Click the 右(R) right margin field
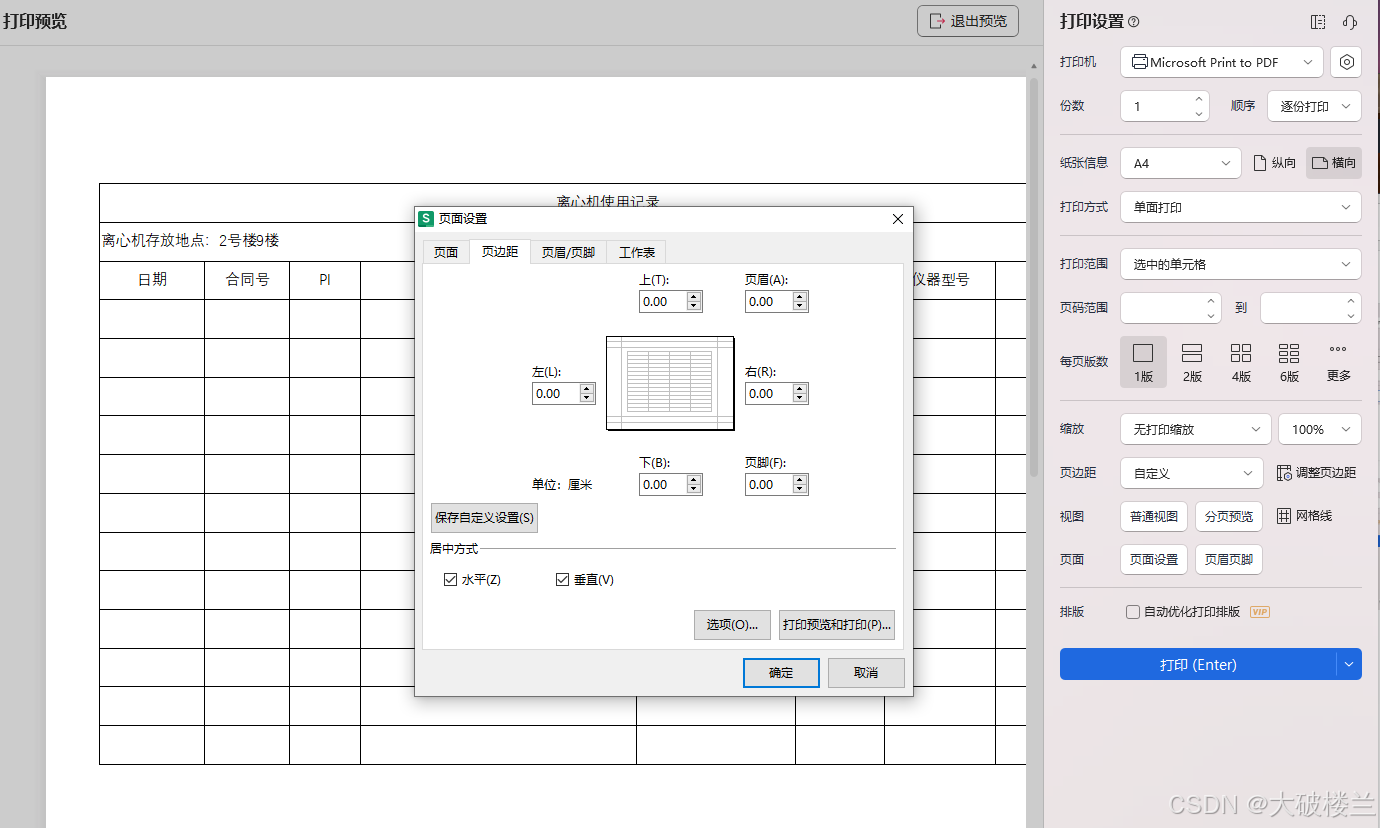 click(768, 394)
